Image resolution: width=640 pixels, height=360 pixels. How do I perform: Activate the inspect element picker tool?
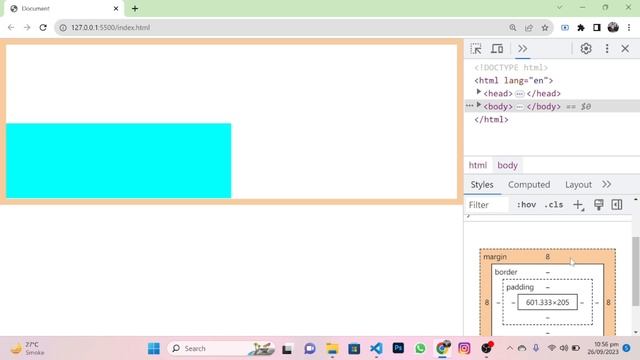pos(476,49)
